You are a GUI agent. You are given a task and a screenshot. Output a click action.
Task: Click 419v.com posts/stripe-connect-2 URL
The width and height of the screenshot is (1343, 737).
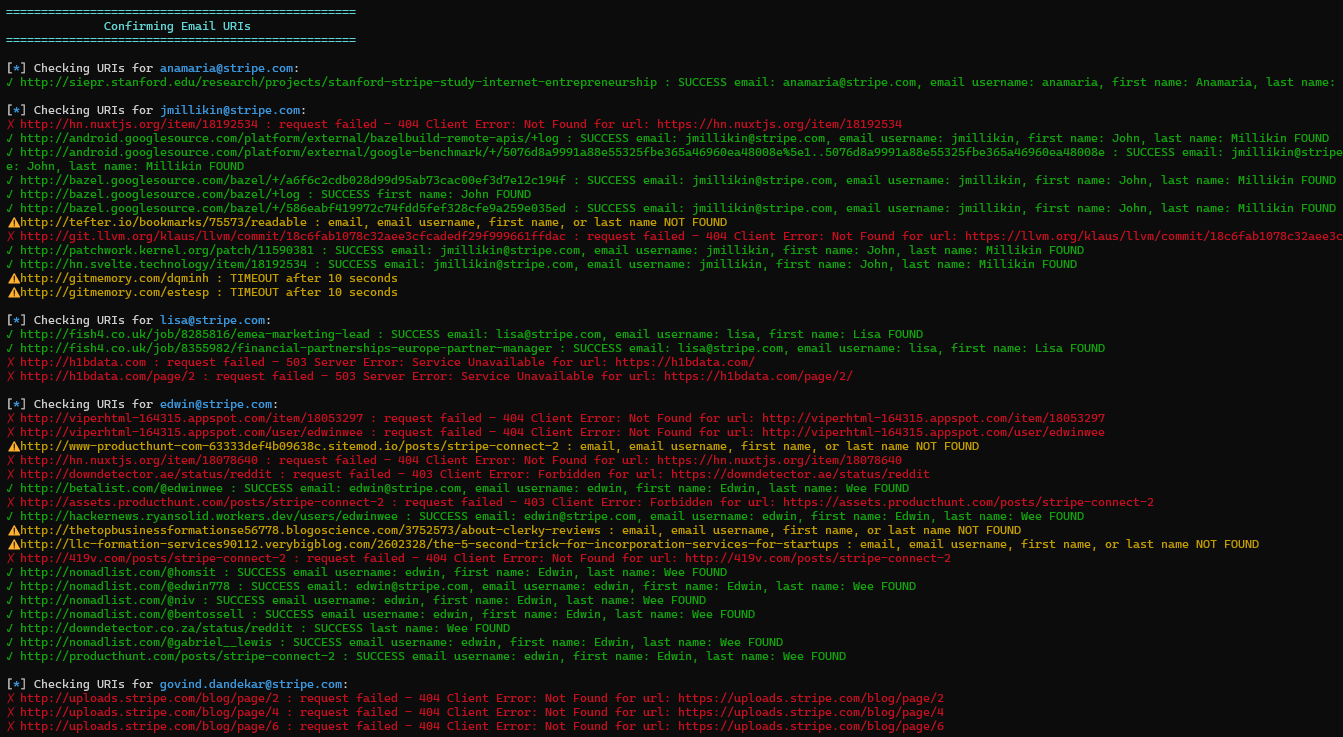(153, 558)
